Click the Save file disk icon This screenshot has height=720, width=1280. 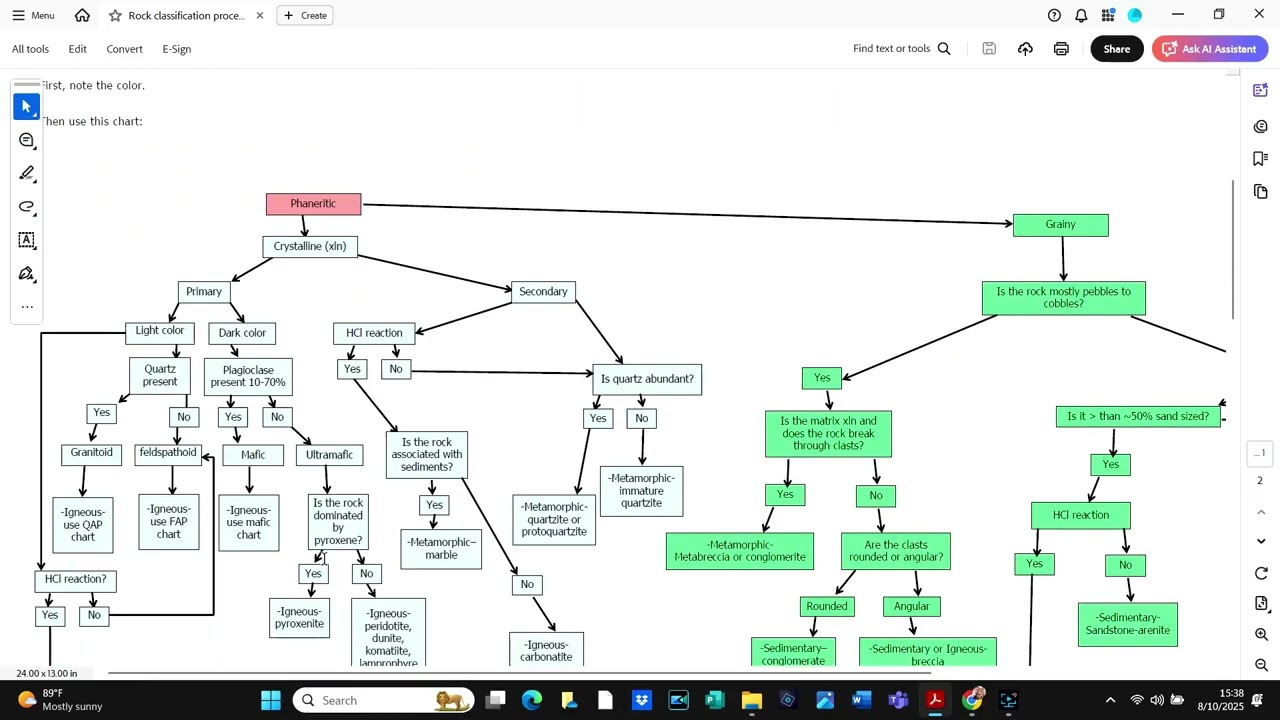[x=989, y=48]
